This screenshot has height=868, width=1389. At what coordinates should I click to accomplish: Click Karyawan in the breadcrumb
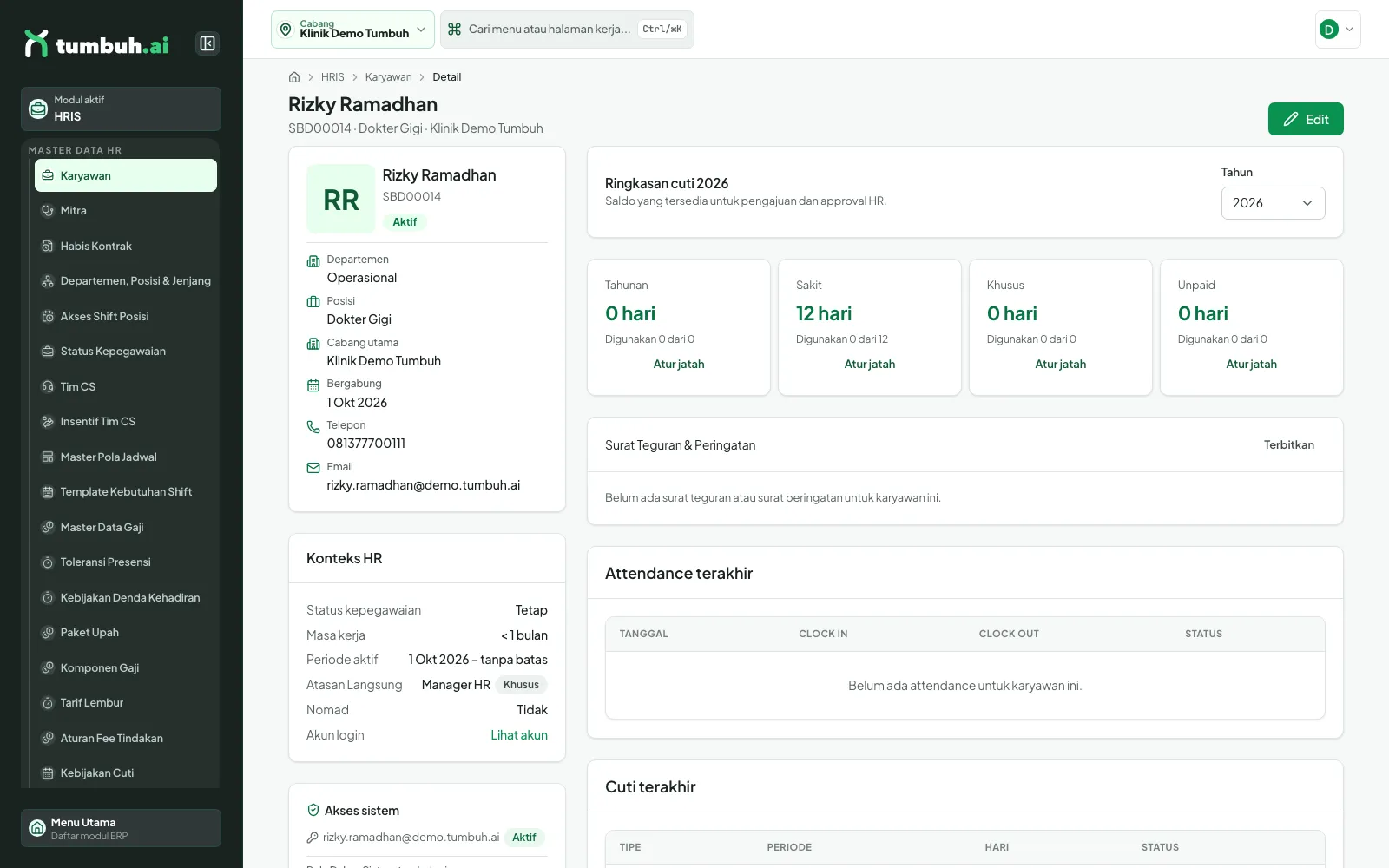[388, 77]
